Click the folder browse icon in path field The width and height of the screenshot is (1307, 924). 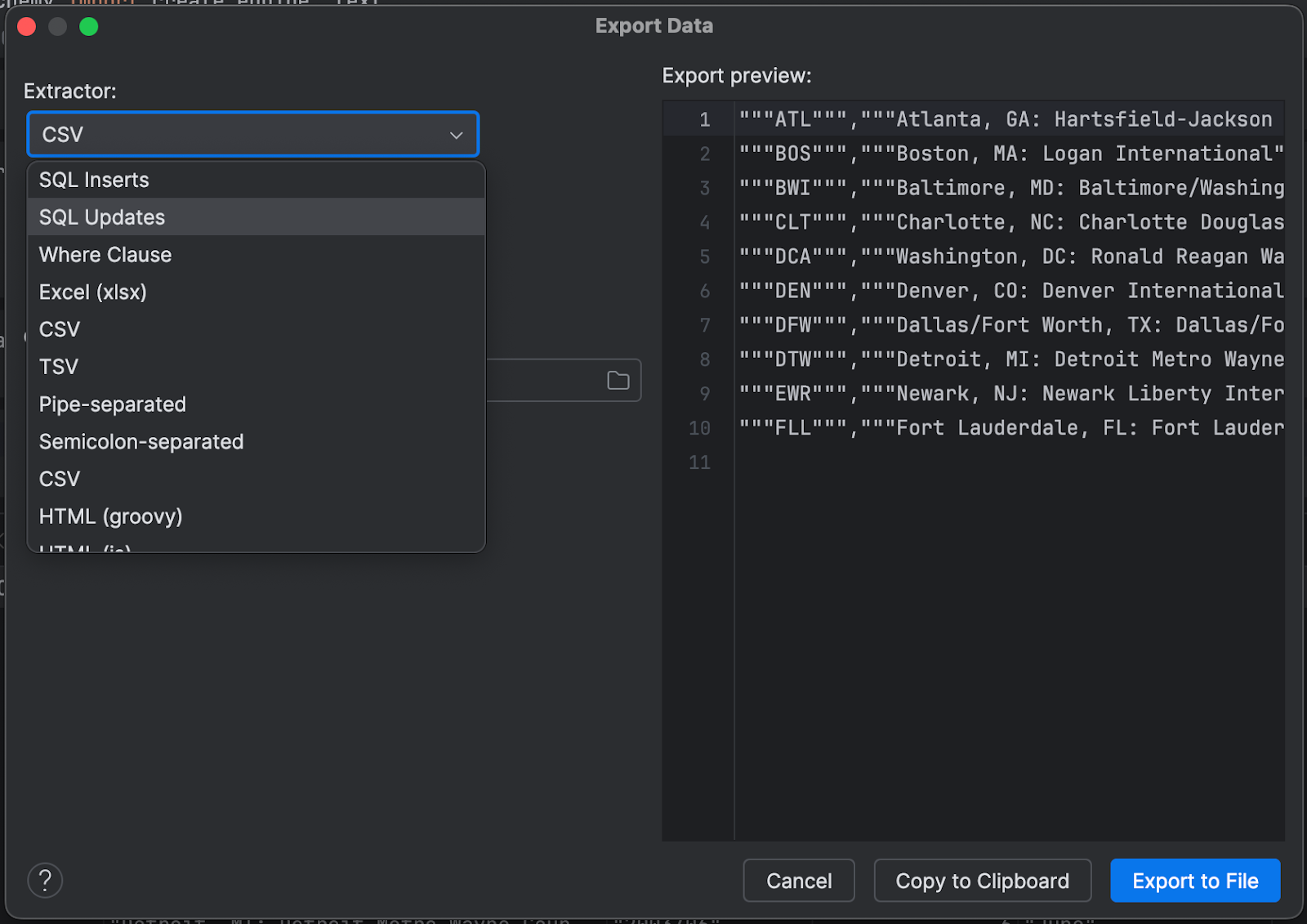click(x=618, y=381)
